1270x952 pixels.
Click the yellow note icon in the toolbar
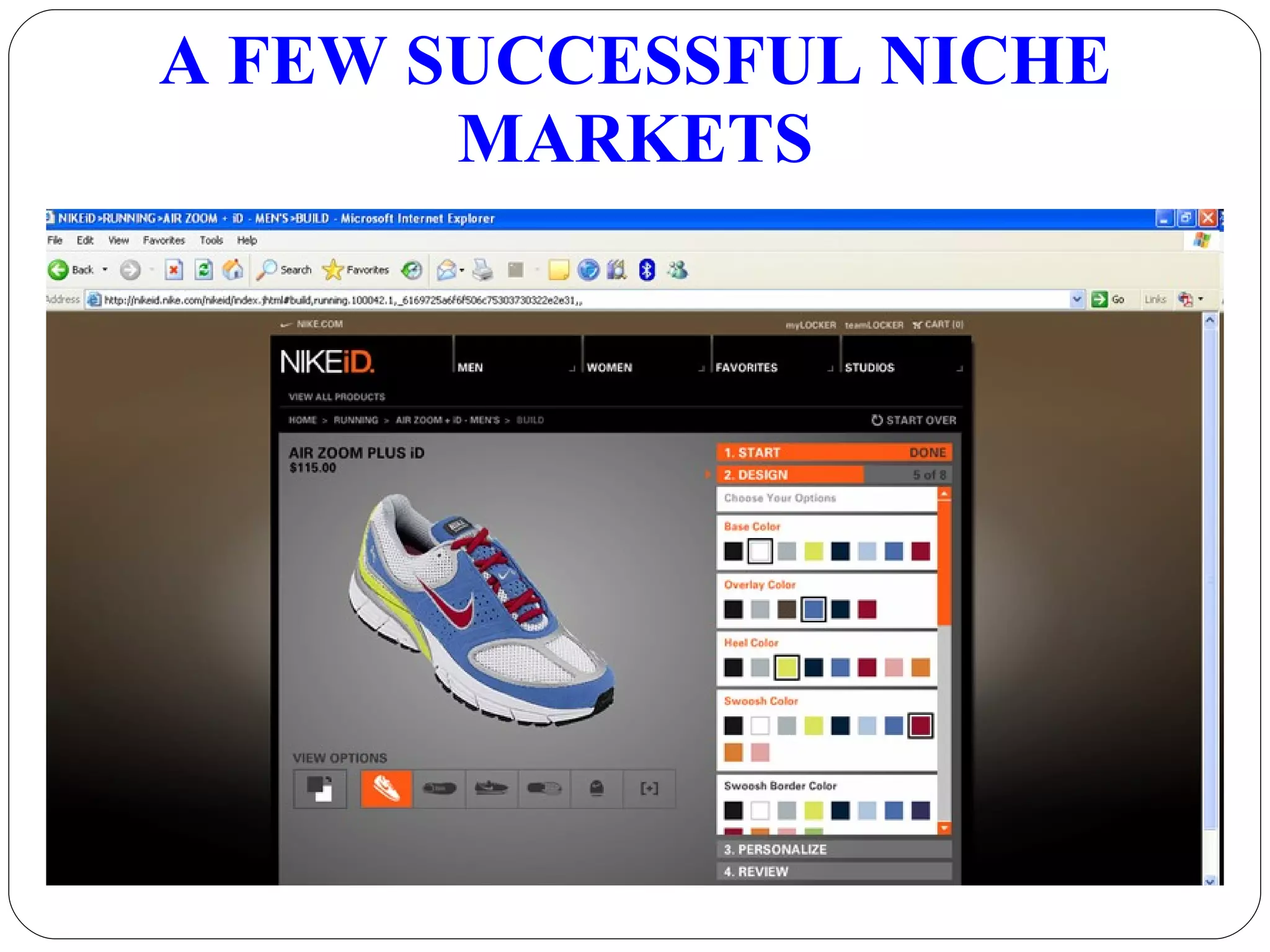558,270
